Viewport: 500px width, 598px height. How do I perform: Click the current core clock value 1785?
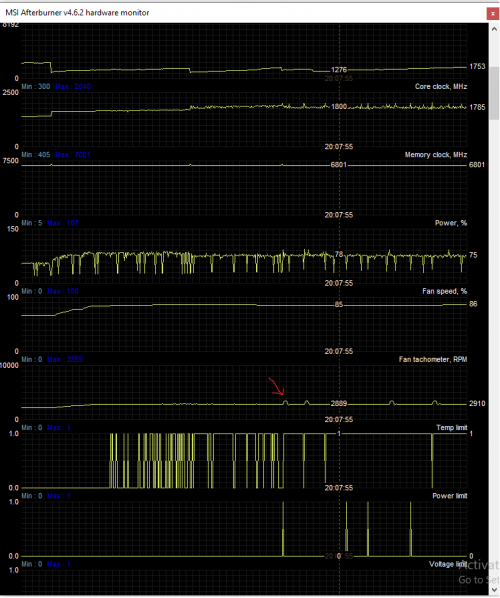coord(477,108)
